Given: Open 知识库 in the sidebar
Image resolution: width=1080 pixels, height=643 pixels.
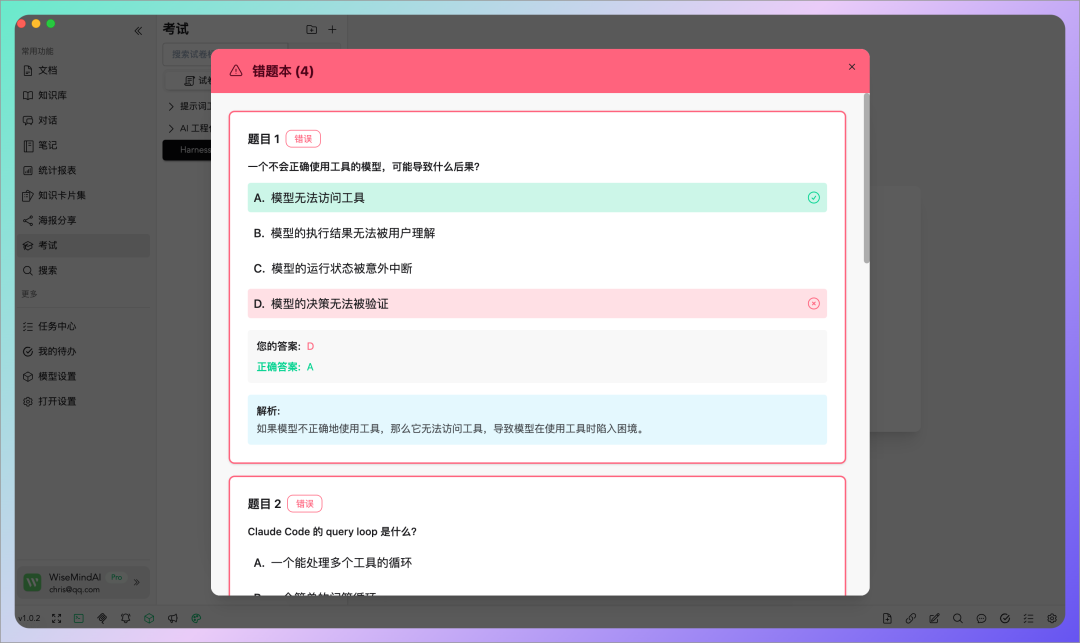Looking at the screenshot, I should (83, 95).
